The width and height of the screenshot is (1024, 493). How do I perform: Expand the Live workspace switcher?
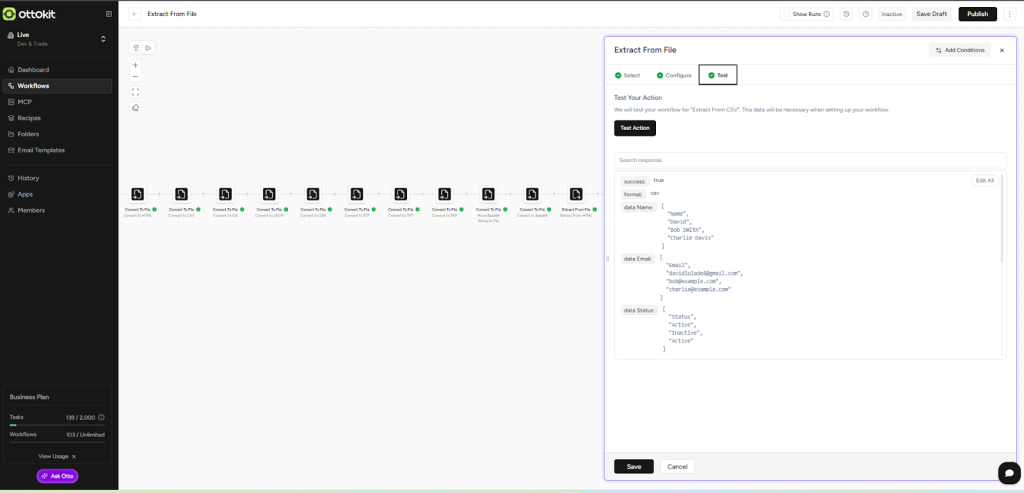coord(103,39)
